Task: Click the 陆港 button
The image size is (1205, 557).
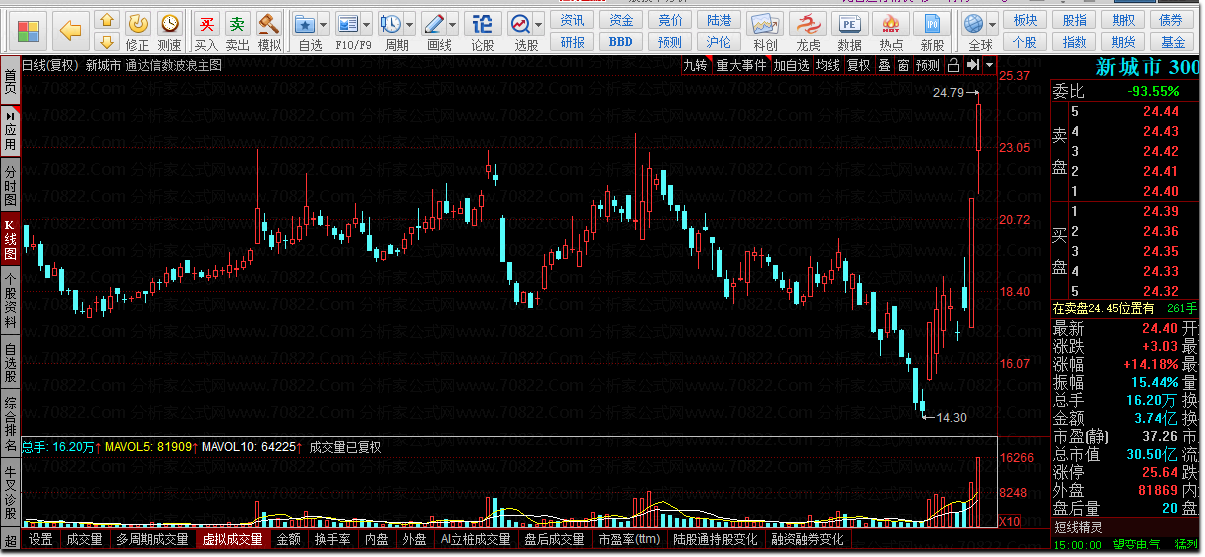Action: [x=718, y=20]
